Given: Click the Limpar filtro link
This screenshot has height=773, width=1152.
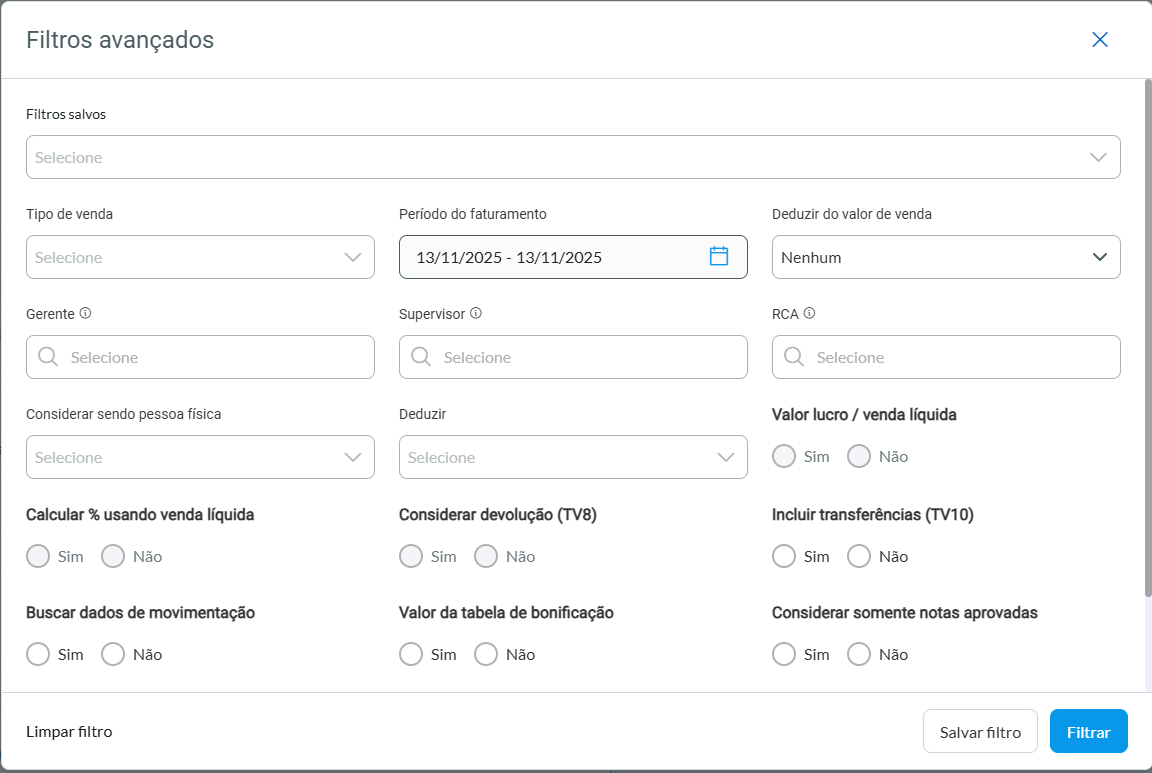Looking at the screenshot, I should click(69, 732).
